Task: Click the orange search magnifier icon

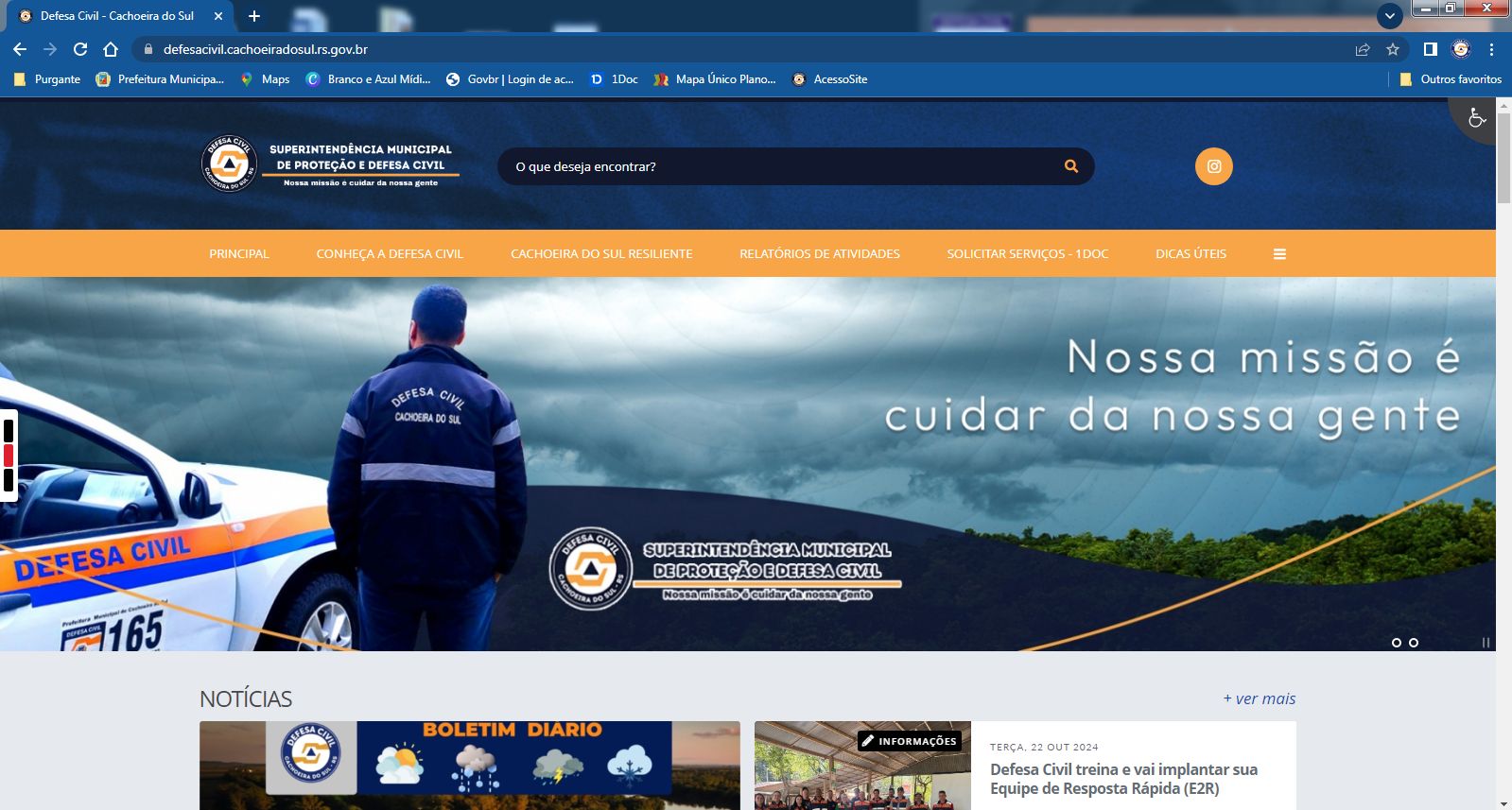Action: 1070,166
